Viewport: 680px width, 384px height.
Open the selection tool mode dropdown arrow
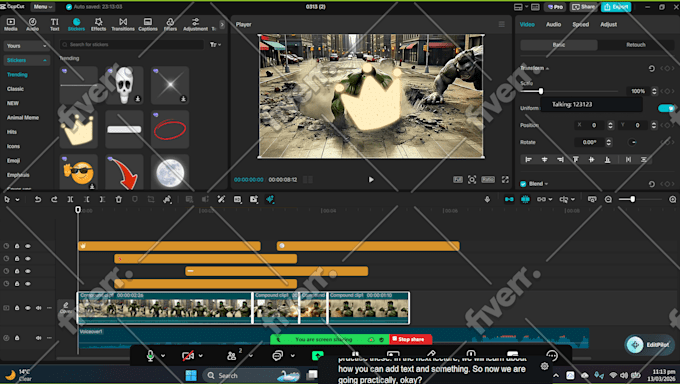[x=17, y=200]
